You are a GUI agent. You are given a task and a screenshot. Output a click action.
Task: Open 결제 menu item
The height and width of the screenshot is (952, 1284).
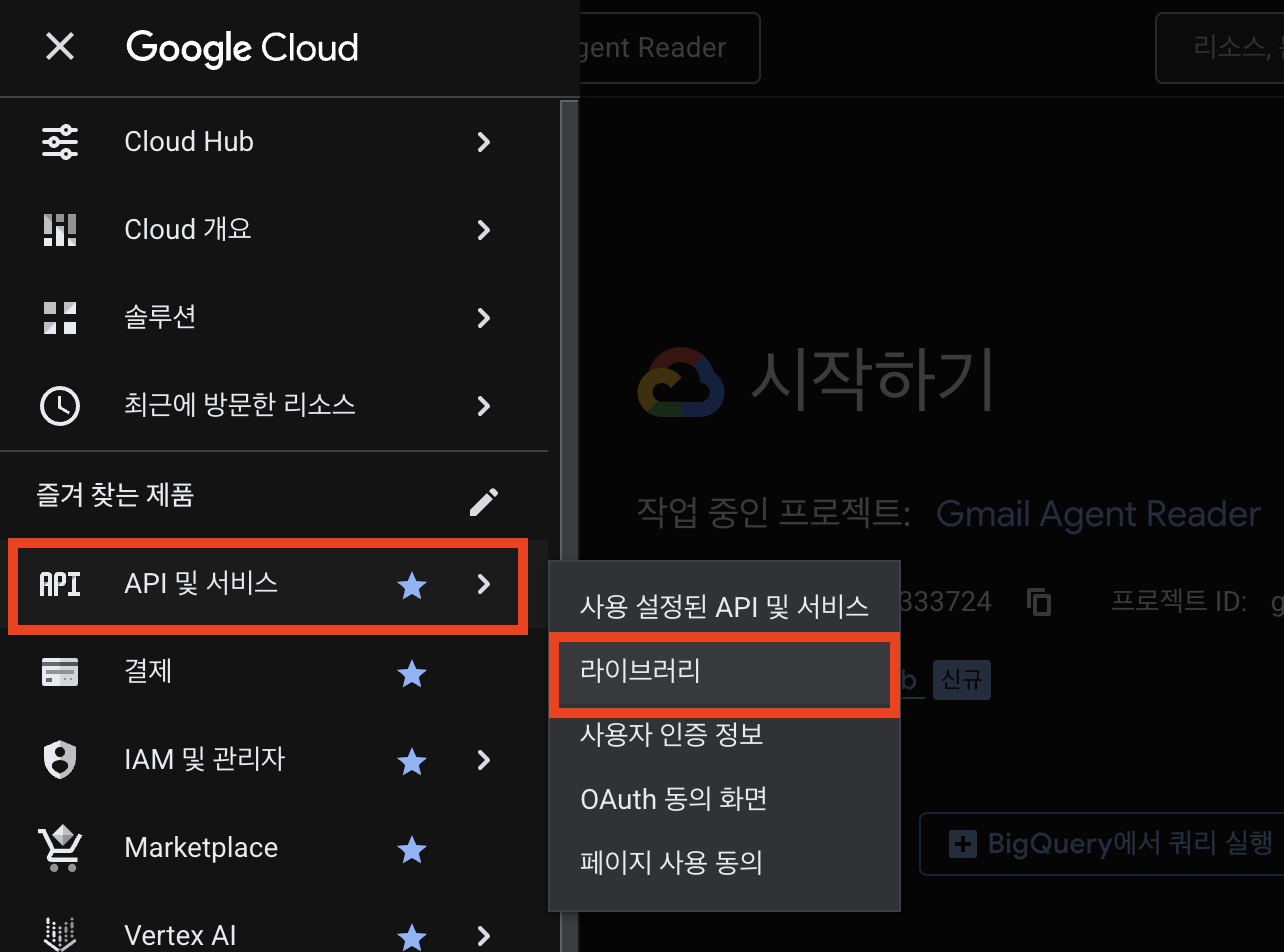(x=274, y=672)
